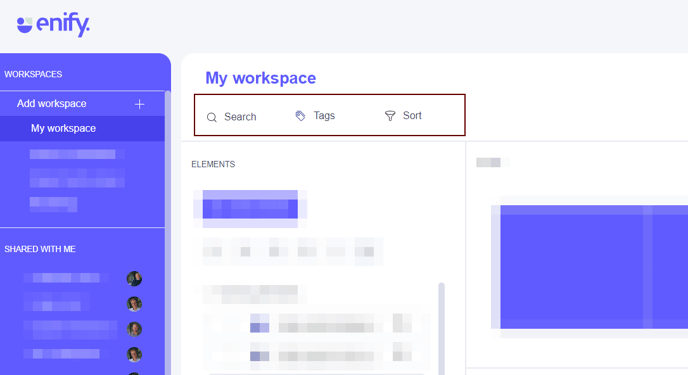
Task: Open the large purple preview thumbnail
Action: 594,267
